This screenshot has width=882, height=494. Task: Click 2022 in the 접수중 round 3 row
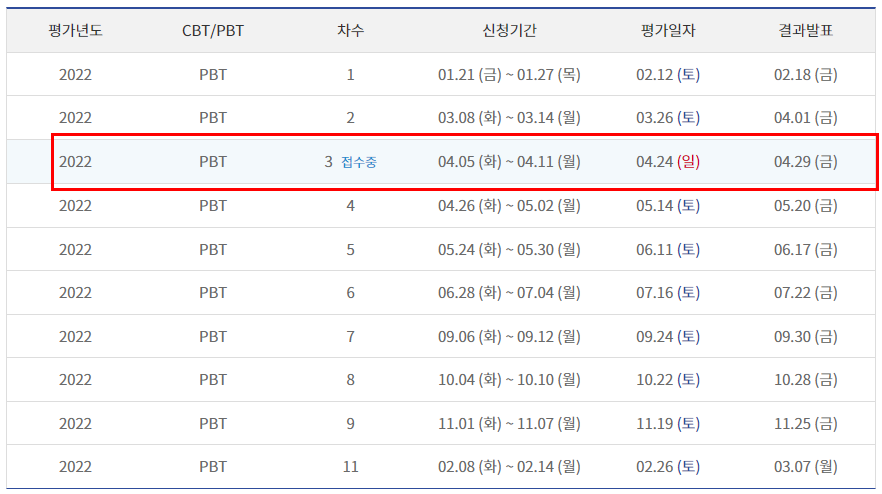[75, 162]
